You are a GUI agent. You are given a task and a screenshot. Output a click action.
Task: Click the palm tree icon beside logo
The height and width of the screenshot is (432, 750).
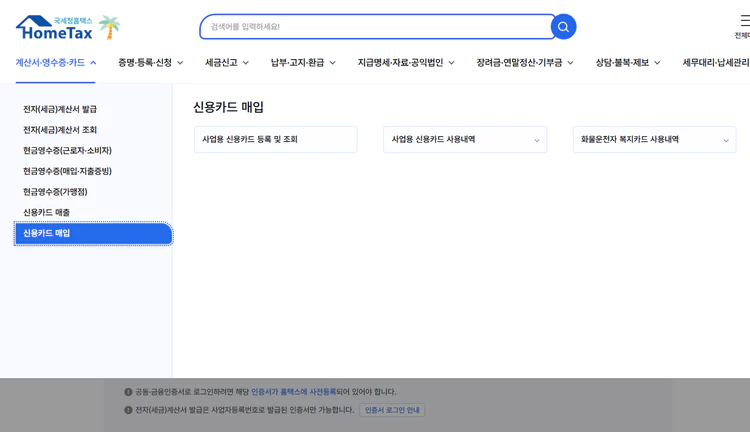(x=110, y=27)
